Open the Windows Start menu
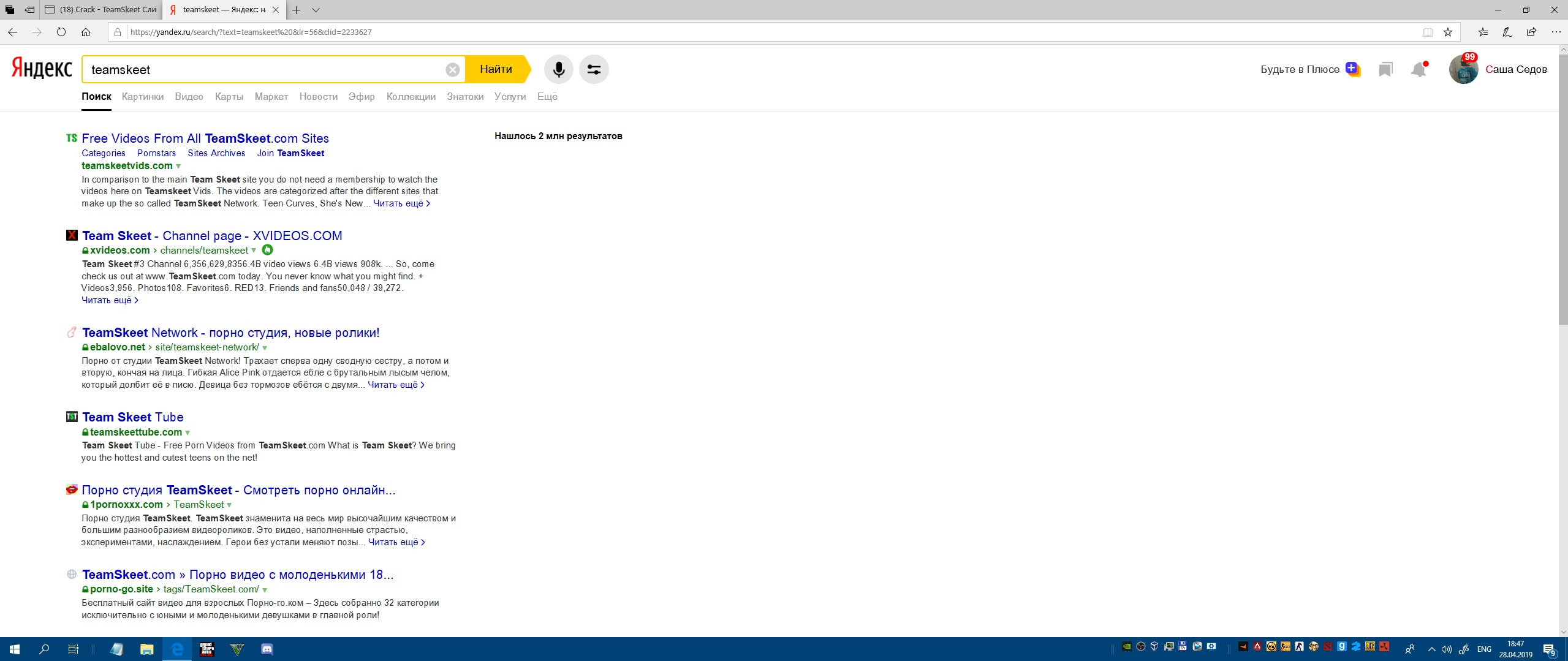 [15, 649]
